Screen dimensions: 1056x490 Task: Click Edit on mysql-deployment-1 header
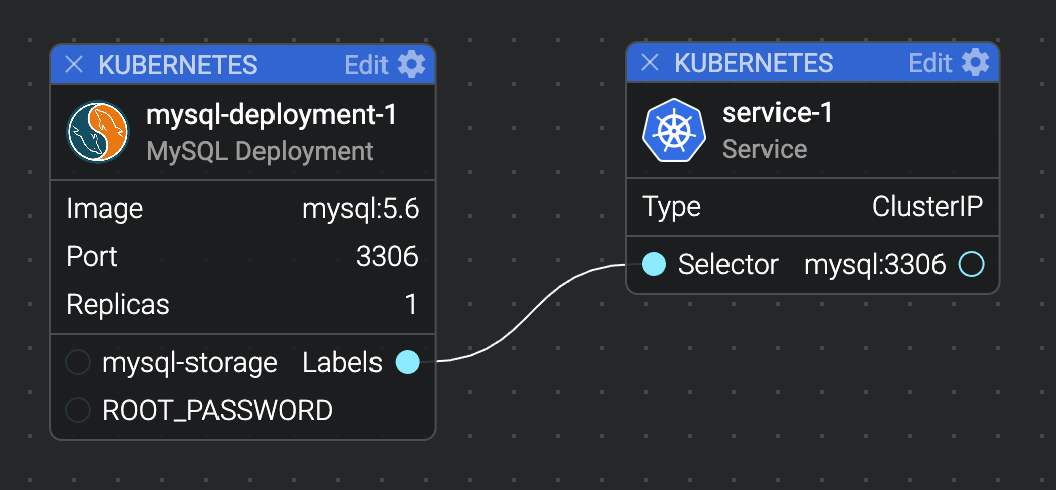[x=366, y=65]
